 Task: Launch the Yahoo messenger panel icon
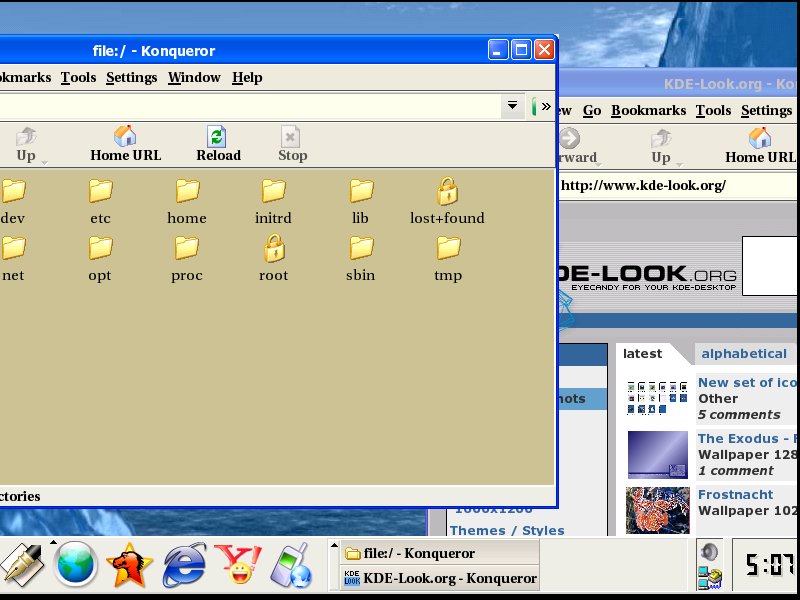(x=238, y=564)
